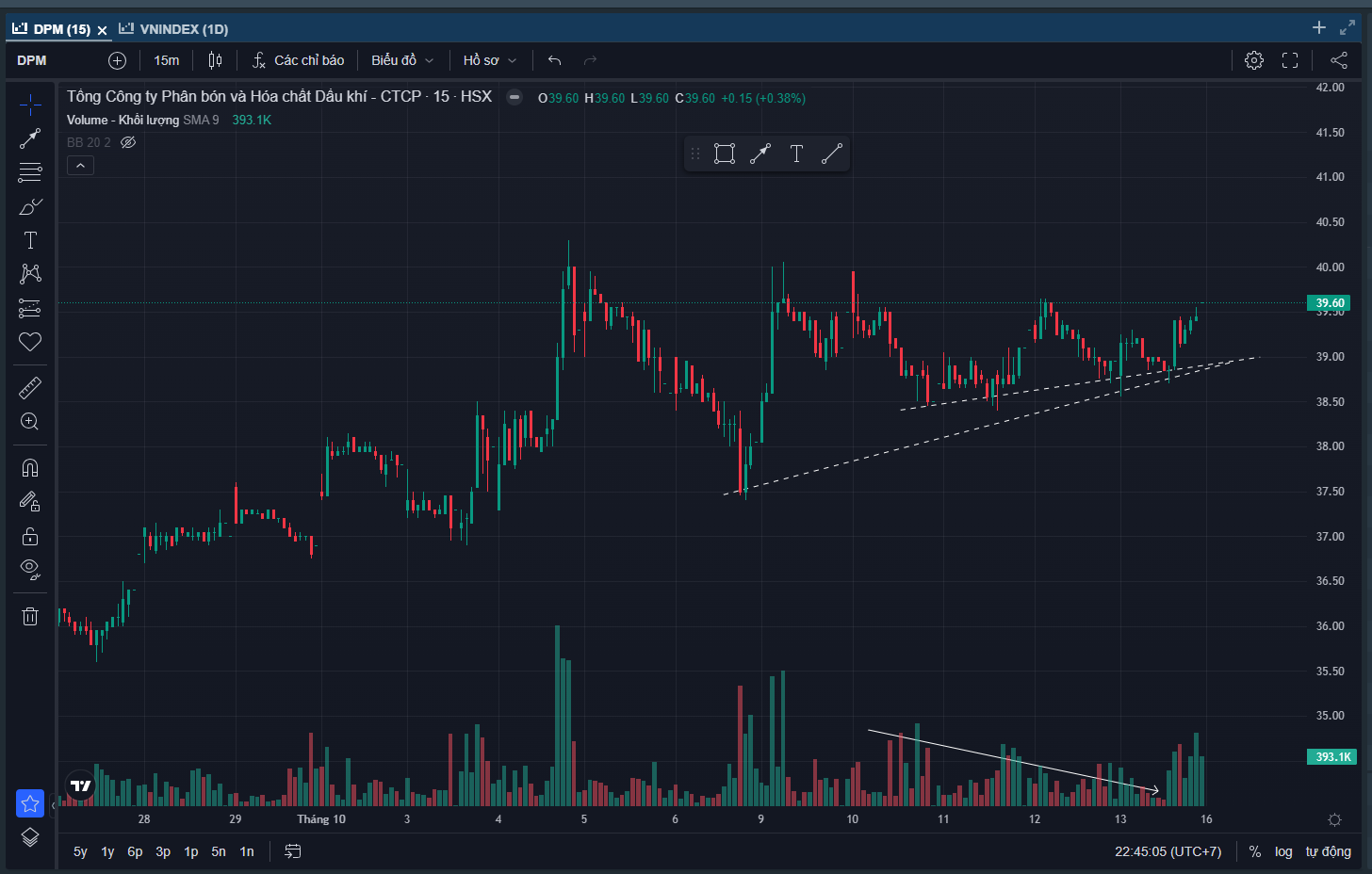Select the brush drawing tool

30,206
